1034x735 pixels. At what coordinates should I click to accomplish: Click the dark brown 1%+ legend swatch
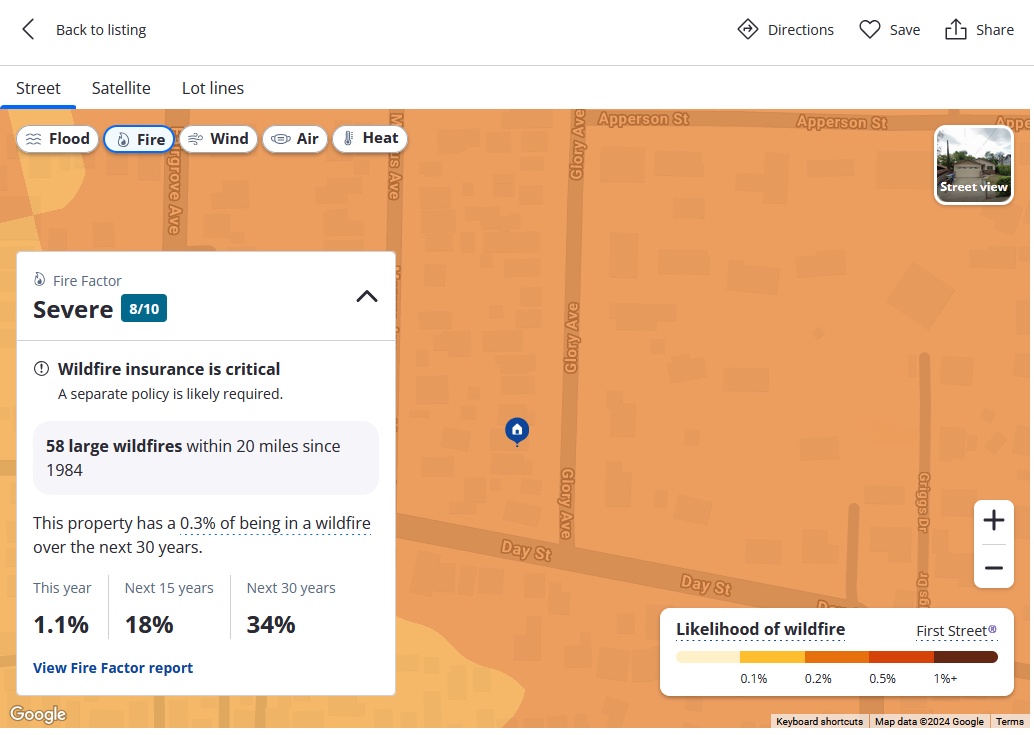966,657
